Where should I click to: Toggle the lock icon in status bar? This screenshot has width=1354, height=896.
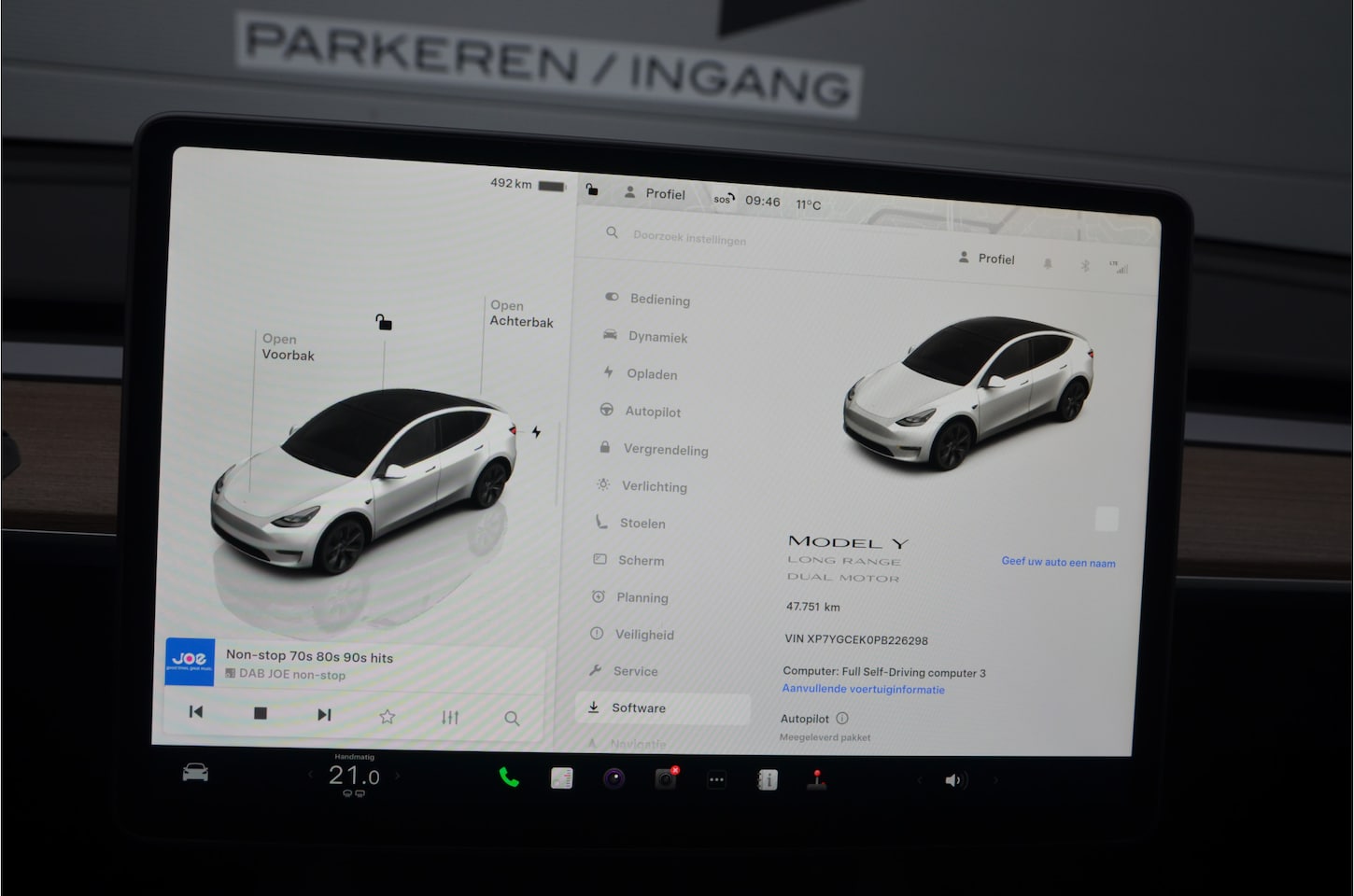click(x=592, y=189)
